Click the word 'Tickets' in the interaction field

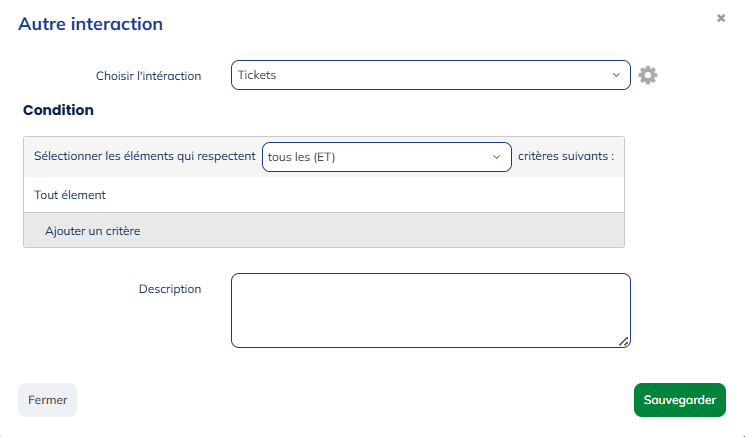coord(257,75)
